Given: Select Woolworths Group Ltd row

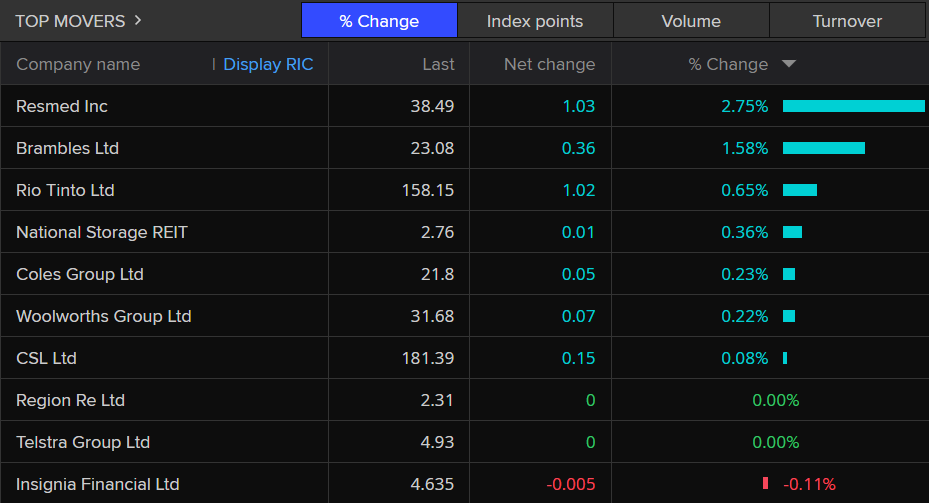Looking at the screenshot, I should coord(103,316).
